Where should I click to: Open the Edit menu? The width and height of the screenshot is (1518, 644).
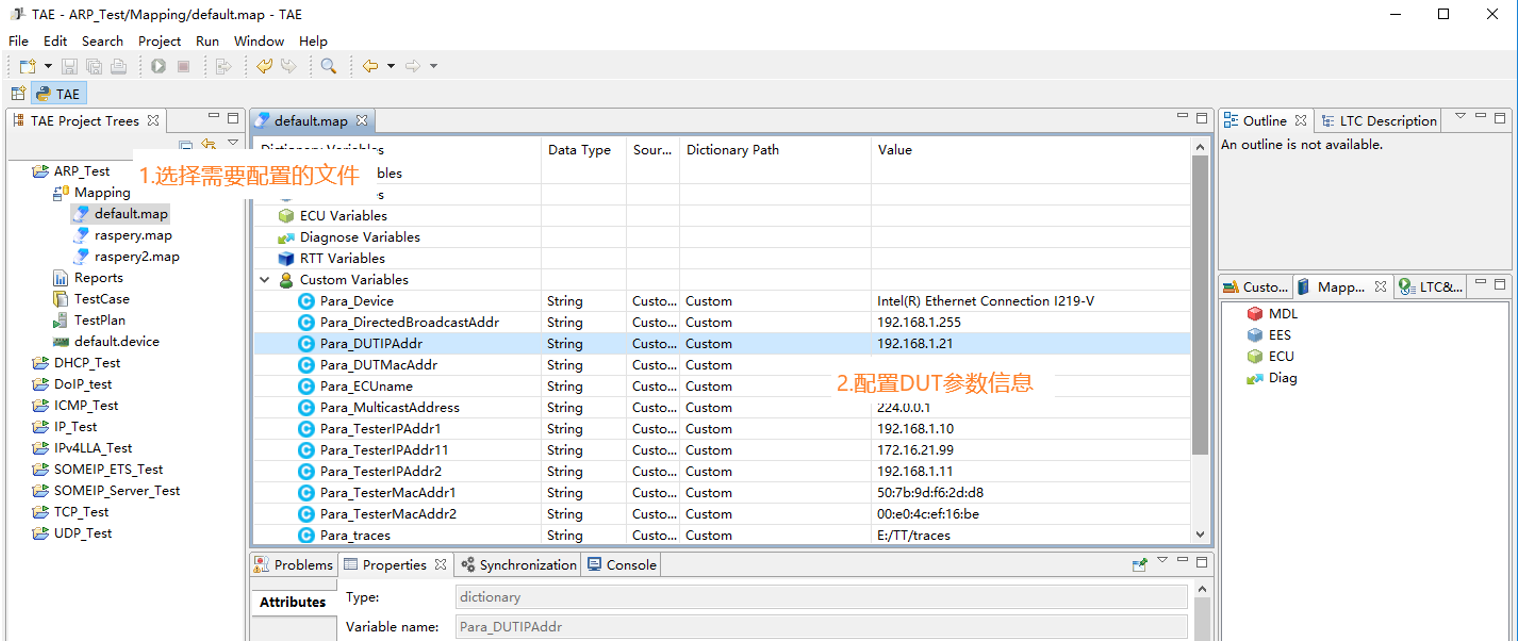pyautogui.click(x=55, y=41)
